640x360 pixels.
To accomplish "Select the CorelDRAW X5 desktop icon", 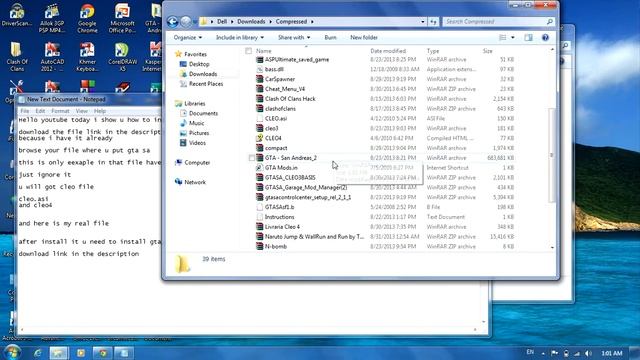I will click(122, 56).
